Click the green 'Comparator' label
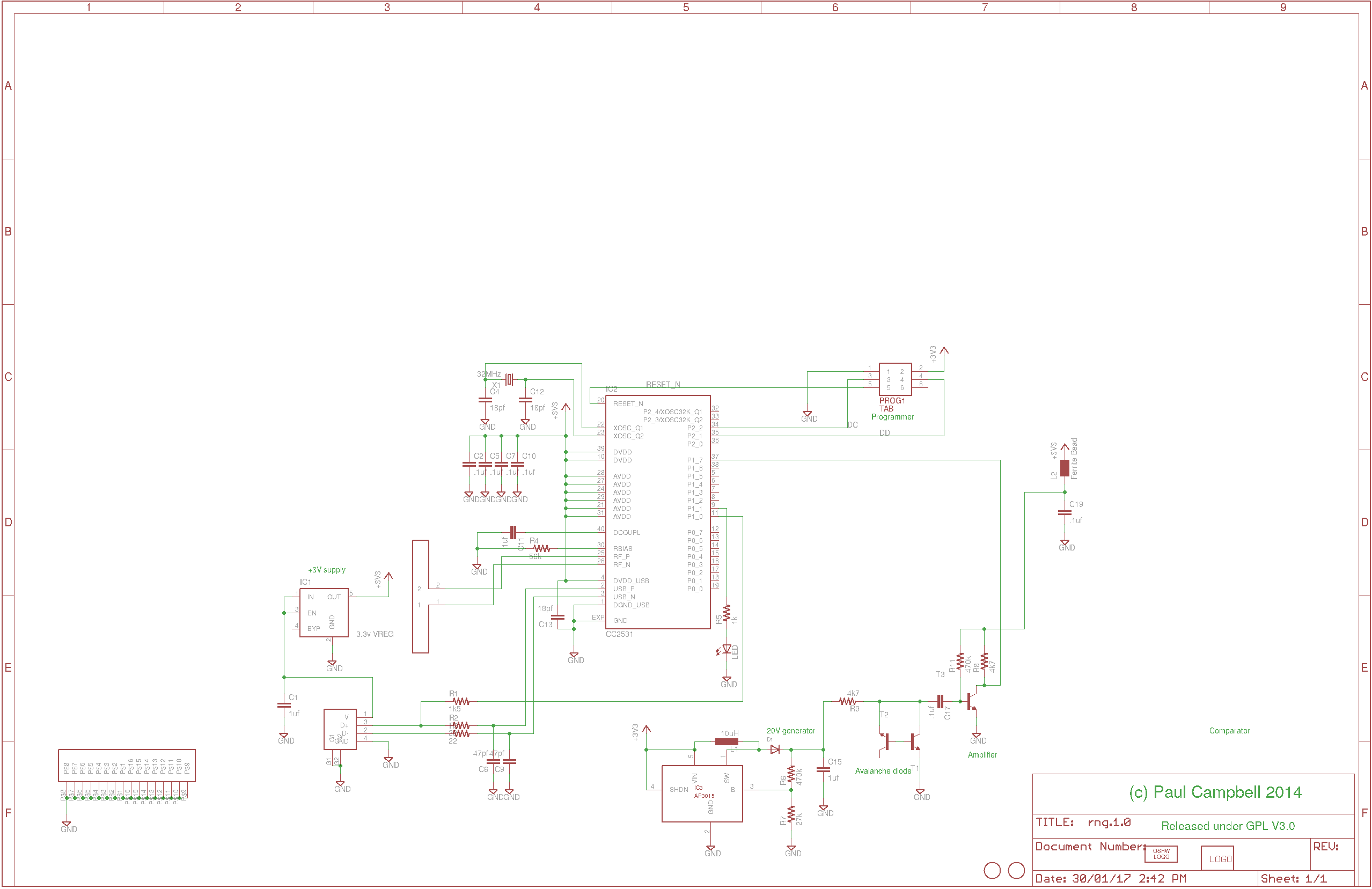The height and width of the screenshot is (889, 1372). (1229, 730)
